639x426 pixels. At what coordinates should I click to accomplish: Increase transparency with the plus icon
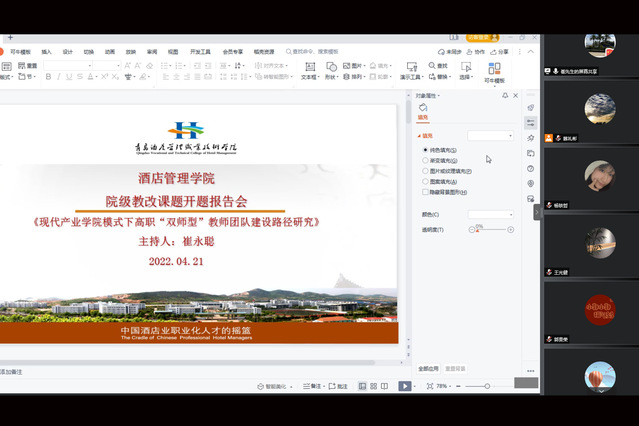(511, 230)
